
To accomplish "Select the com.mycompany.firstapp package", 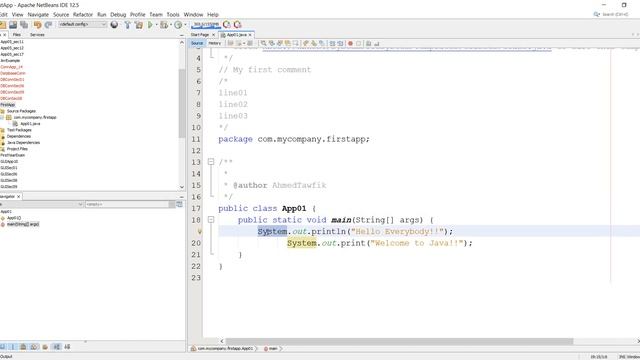I will click(35, 117).
